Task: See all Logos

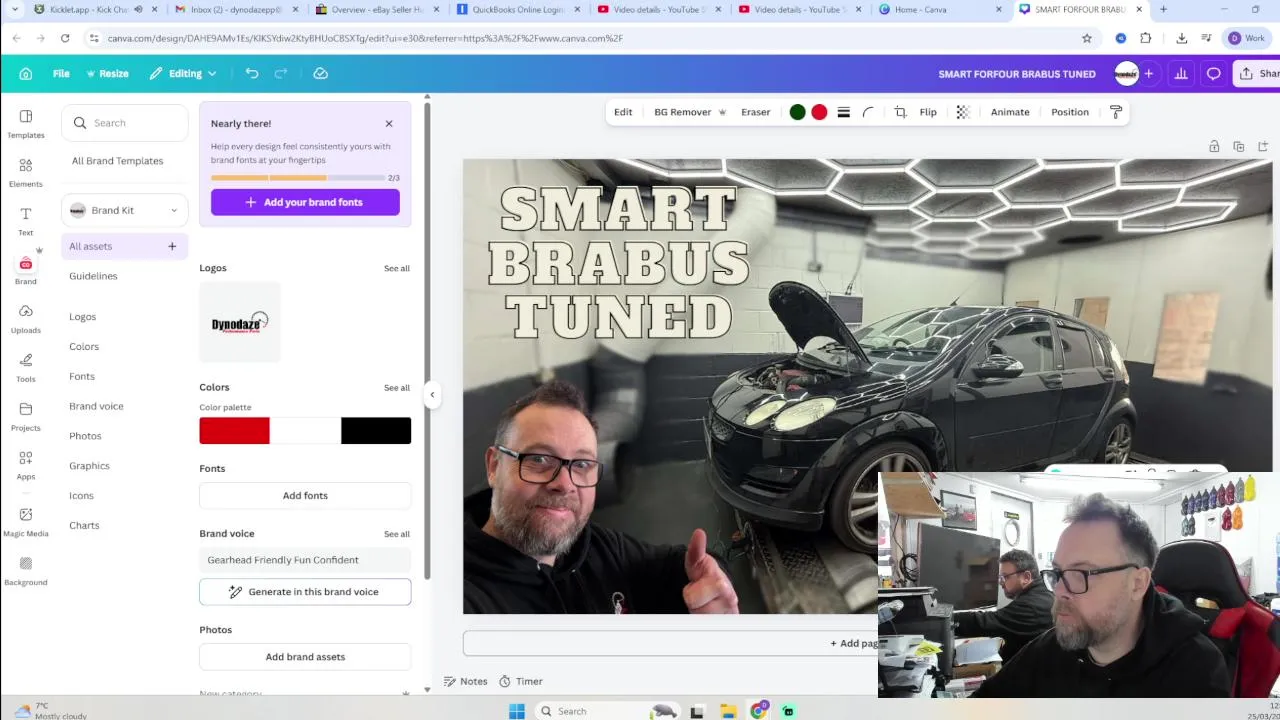Action: [x=397, y=268]
